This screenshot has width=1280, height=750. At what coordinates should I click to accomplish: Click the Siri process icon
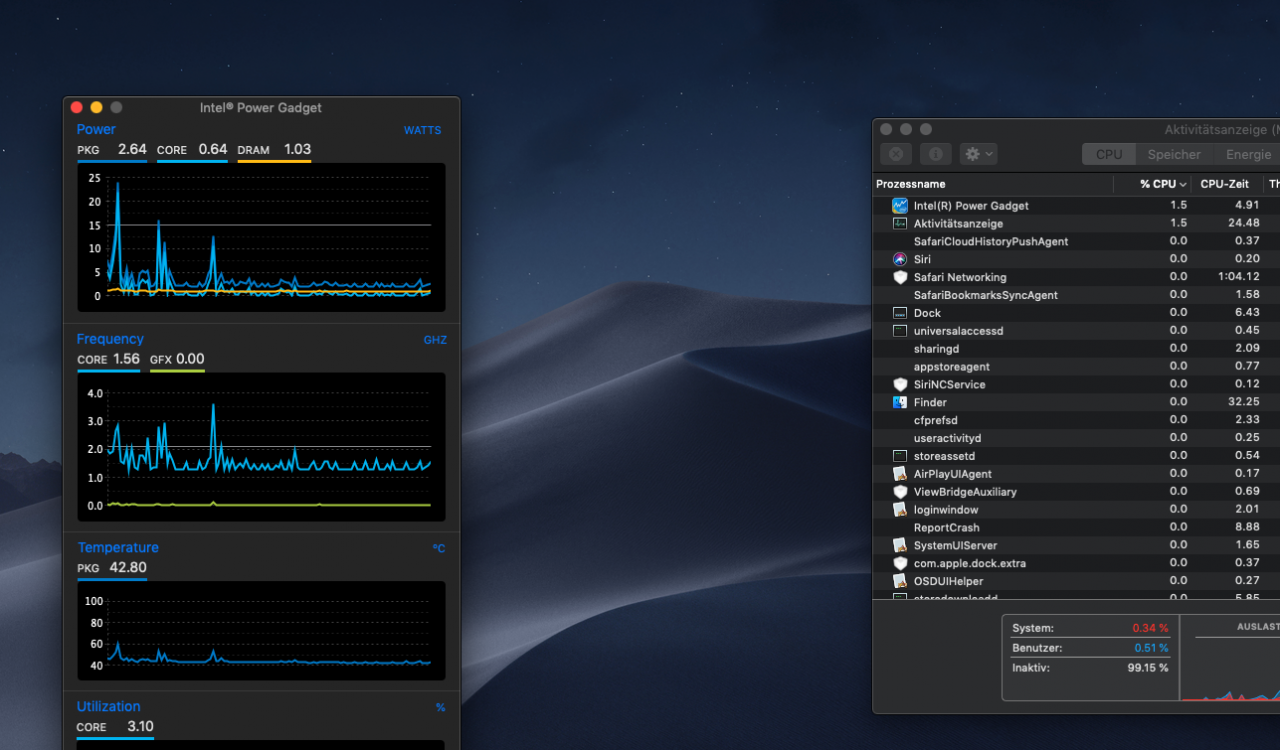(x=900, y=260)
